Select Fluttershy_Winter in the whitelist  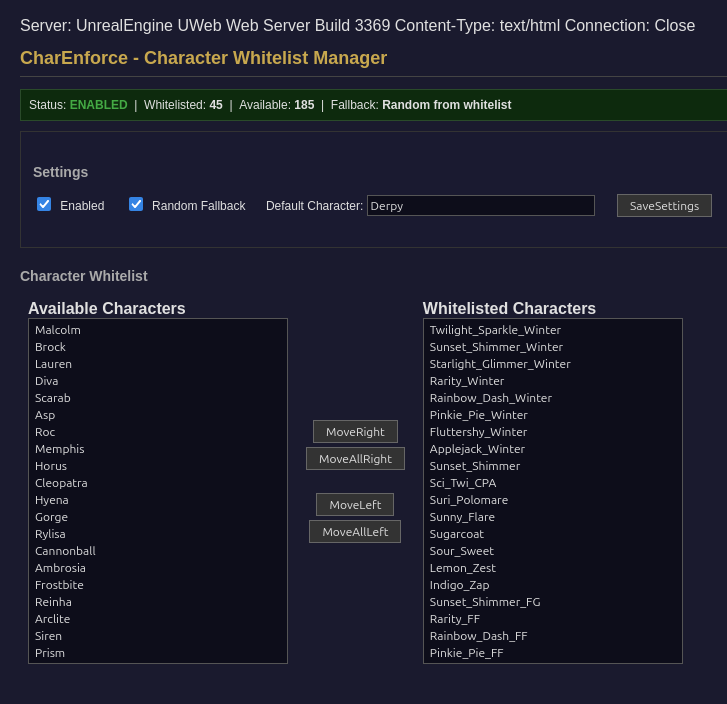[553, 432]
